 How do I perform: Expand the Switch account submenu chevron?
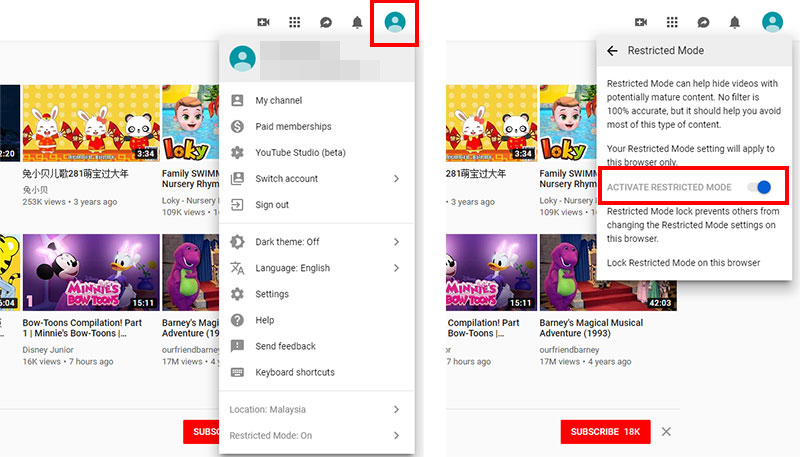click(x=396, y=179)
